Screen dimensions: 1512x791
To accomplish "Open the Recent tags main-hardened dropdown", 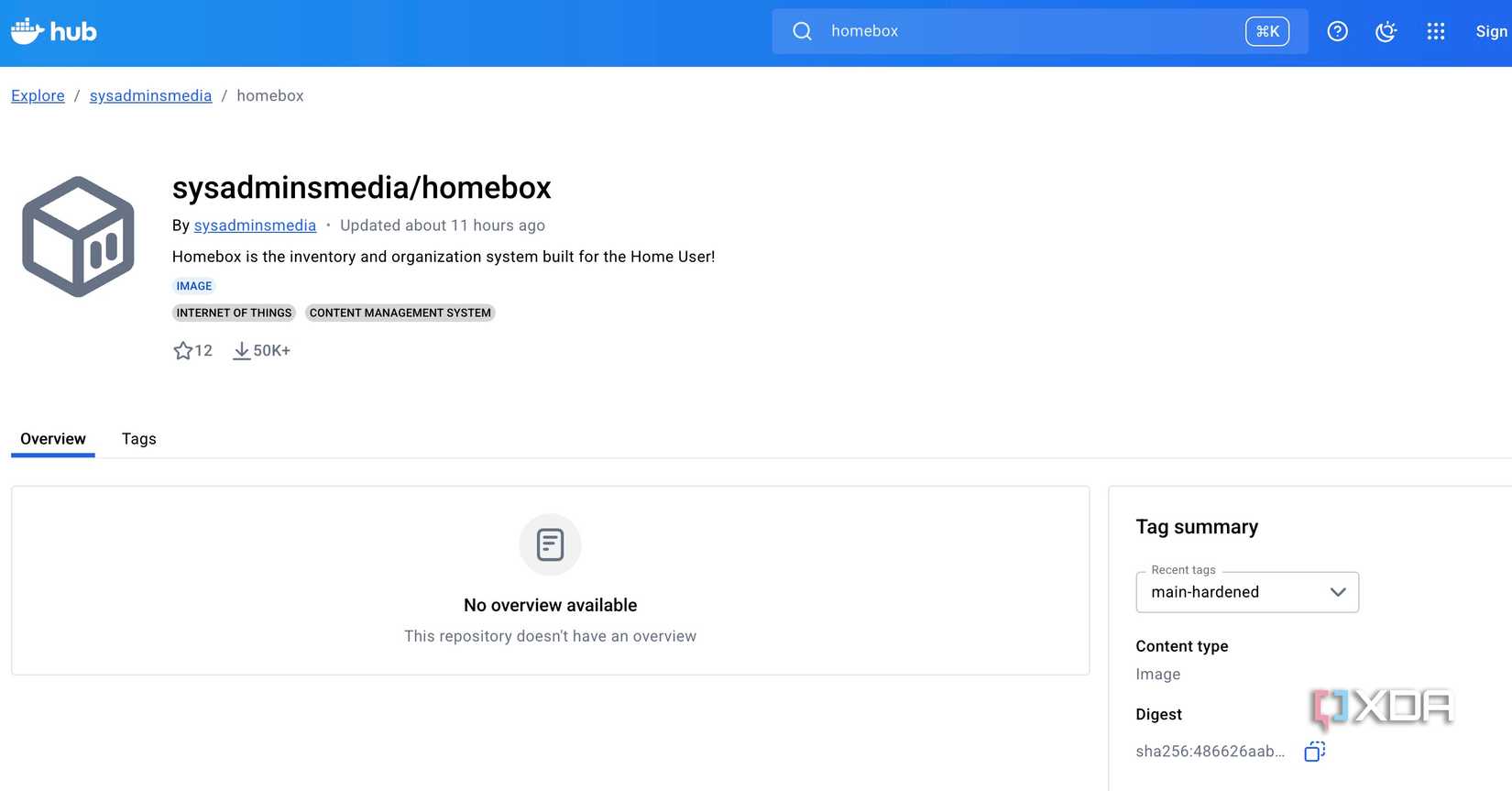I will tap(1247, 592).
